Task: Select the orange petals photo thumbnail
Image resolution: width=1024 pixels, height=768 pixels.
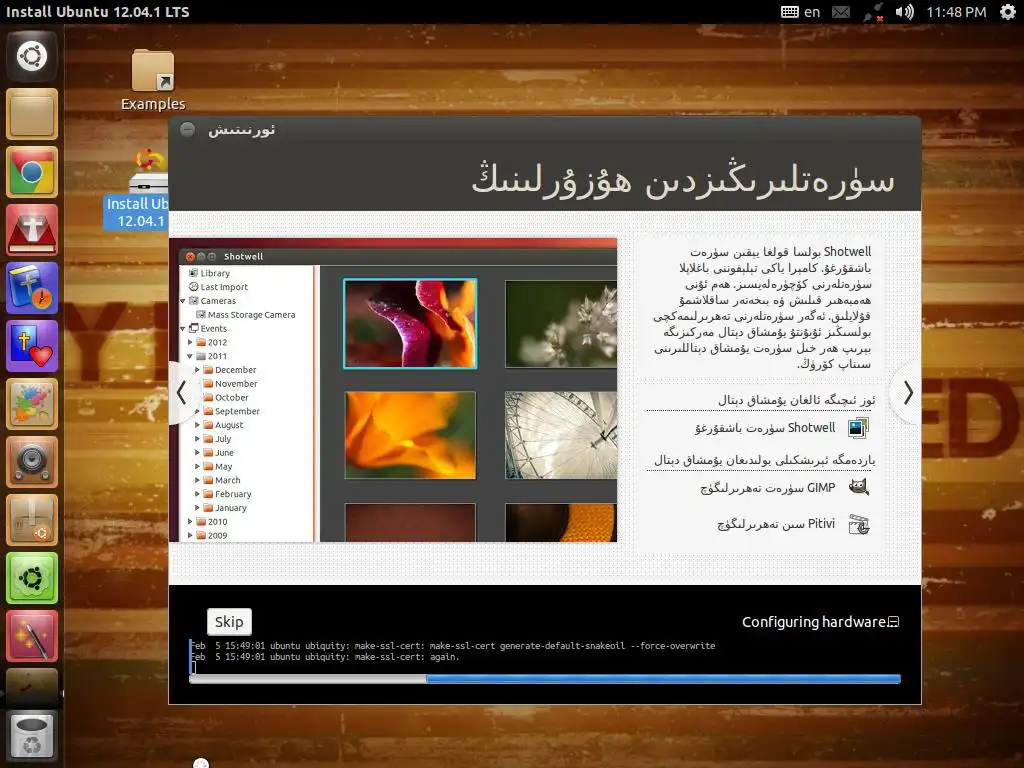Action: (410, 435)
